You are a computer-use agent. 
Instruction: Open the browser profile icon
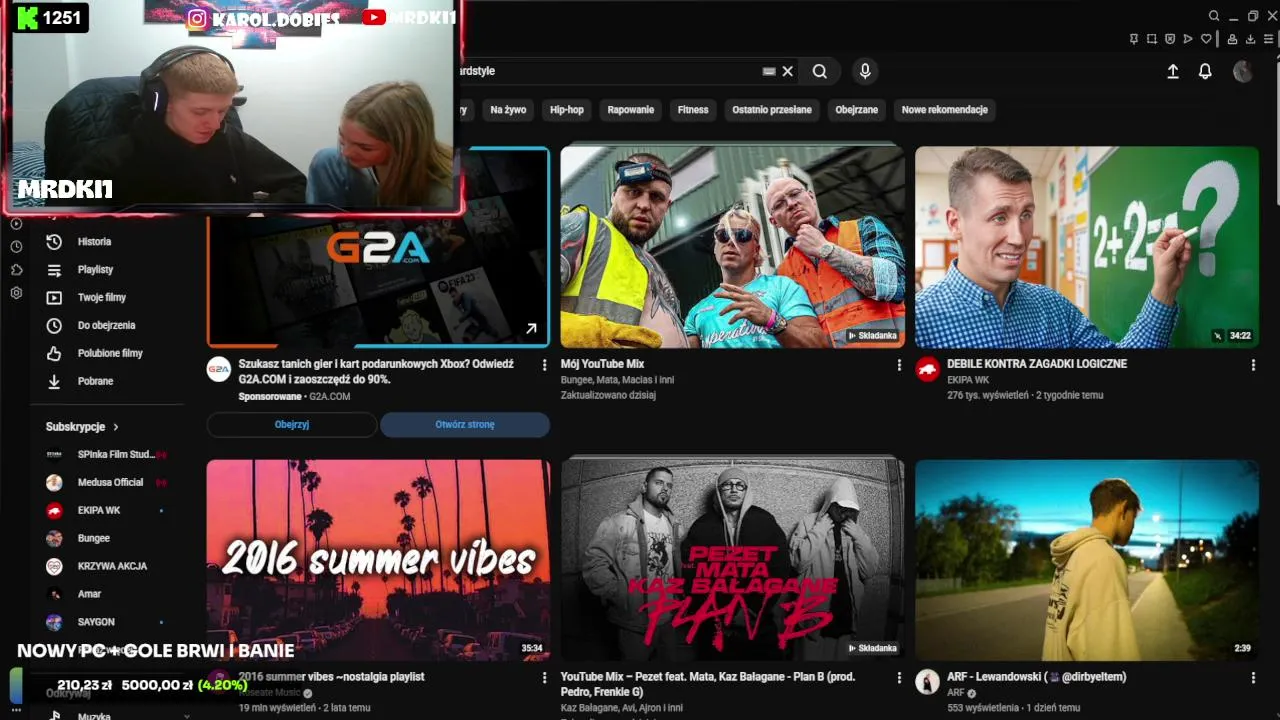[1232, 39]
